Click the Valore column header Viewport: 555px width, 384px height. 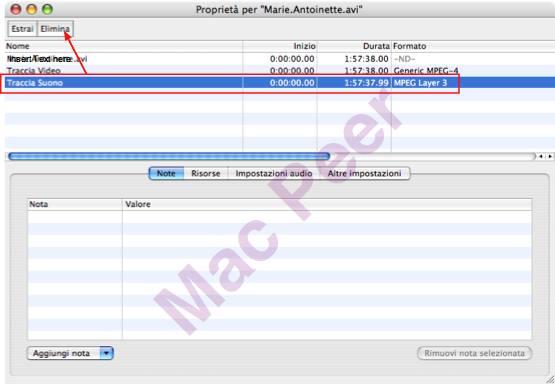(327, 205)
